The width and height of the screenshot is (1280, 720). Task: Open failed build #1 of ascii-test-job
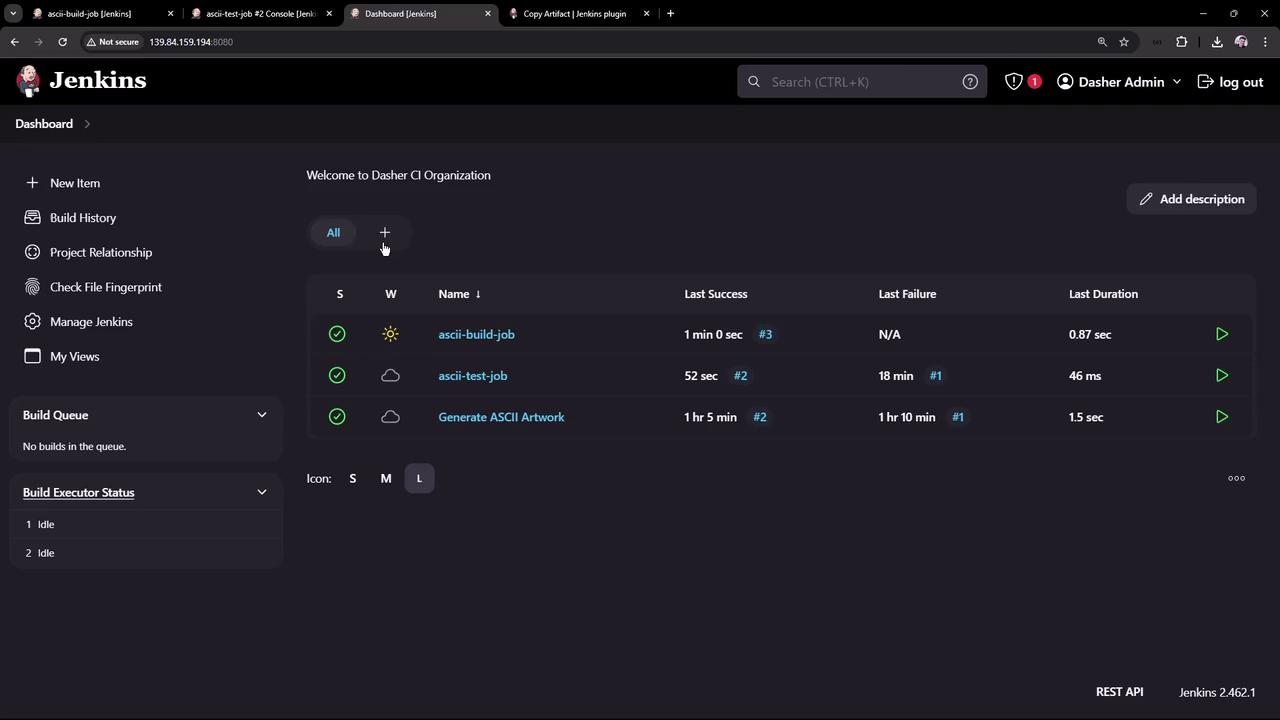tap(935, 376)
